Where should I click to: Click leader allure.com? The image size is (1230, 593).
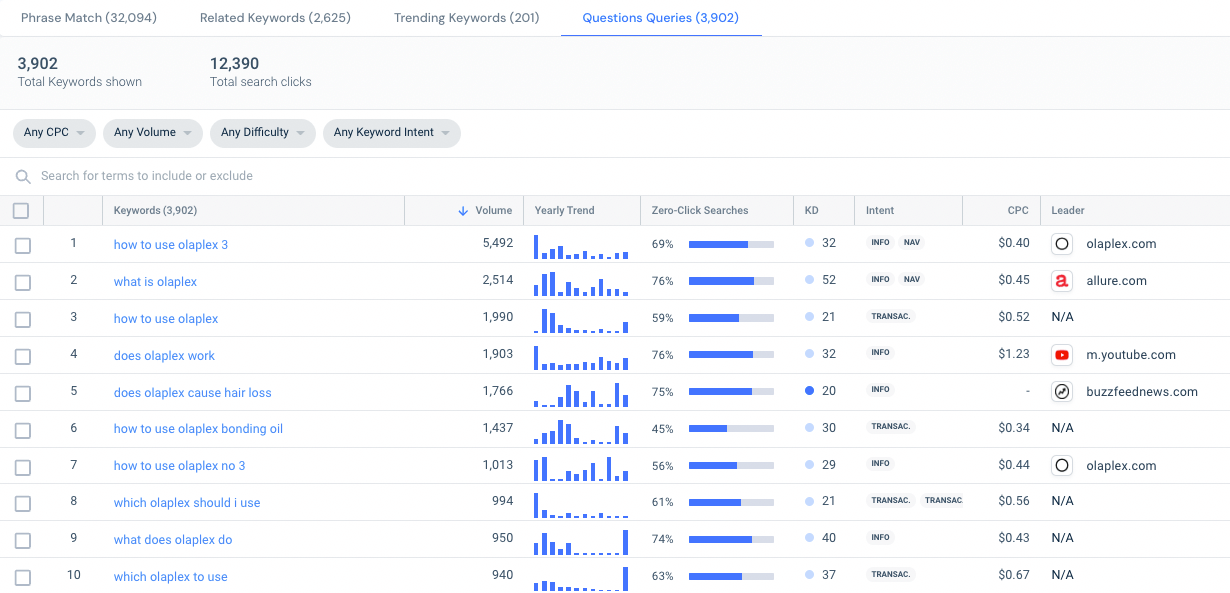[x=1116, y=281]
